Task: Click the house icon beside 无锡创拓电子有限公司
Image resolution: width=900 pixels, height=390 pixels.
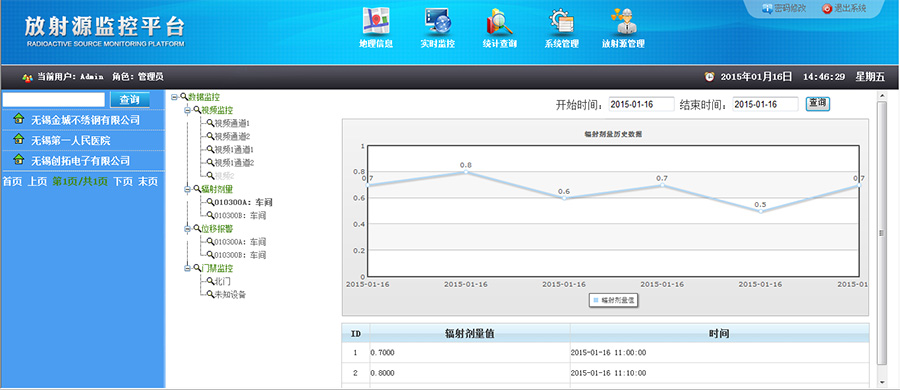Action: coord(19,160)
